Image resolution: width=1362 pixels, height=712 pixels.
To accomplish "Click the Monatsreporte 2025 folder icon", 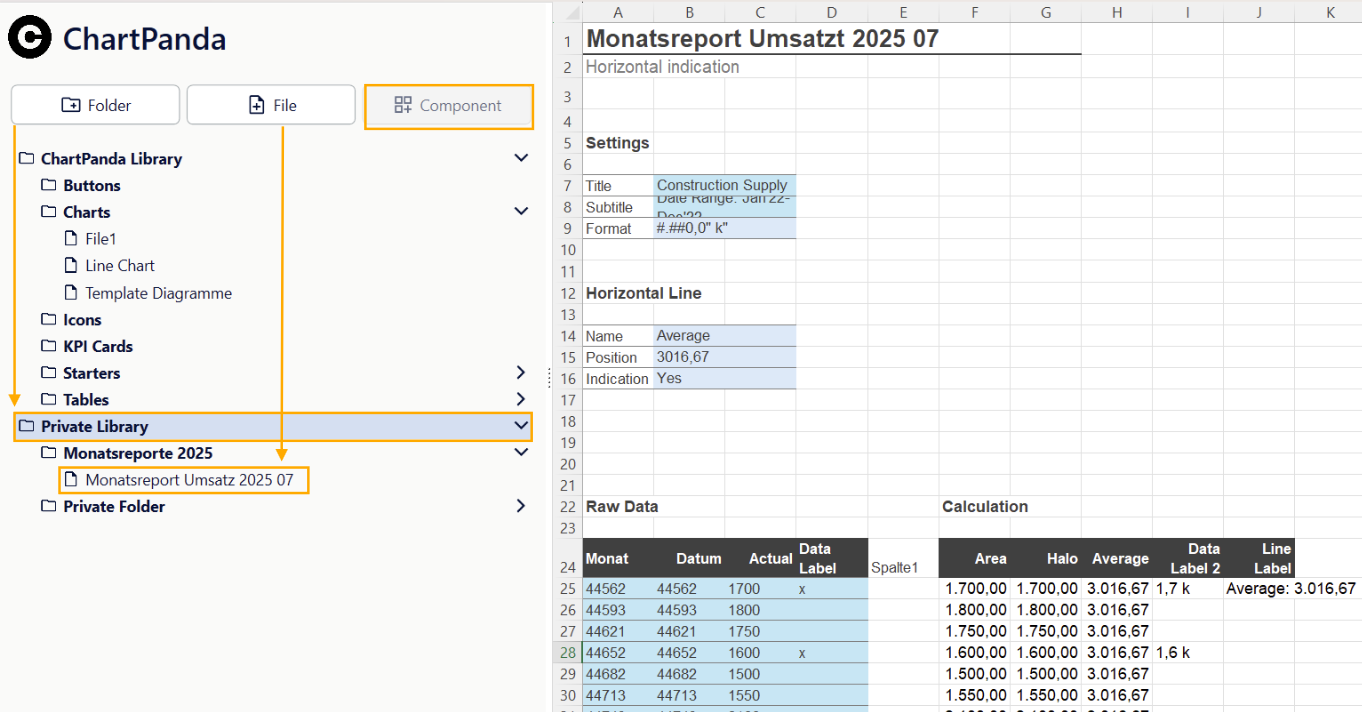I will coord(48,453).
